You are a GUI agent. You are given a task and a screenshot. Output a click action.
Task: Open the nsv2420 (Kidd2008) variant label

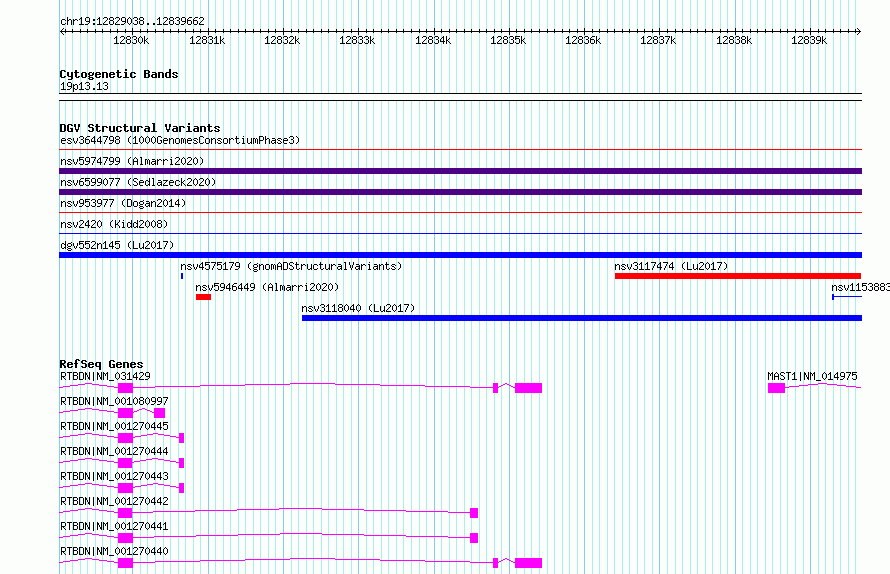[114, 224]
